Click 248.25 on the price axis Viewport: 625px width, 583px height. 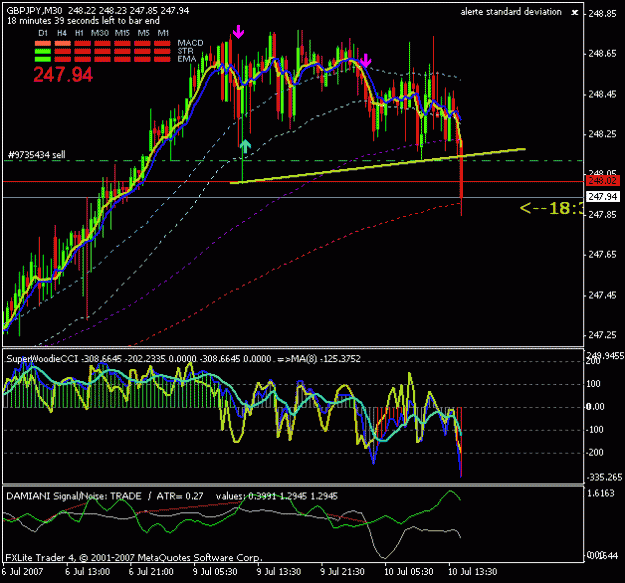[602, 134]
